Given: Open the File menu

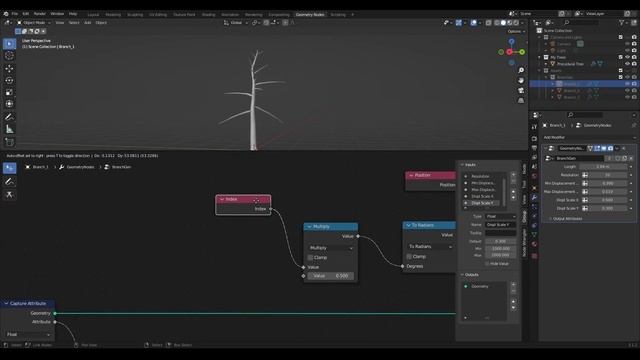Looking at the screenshot, I should tap(15, 14).
